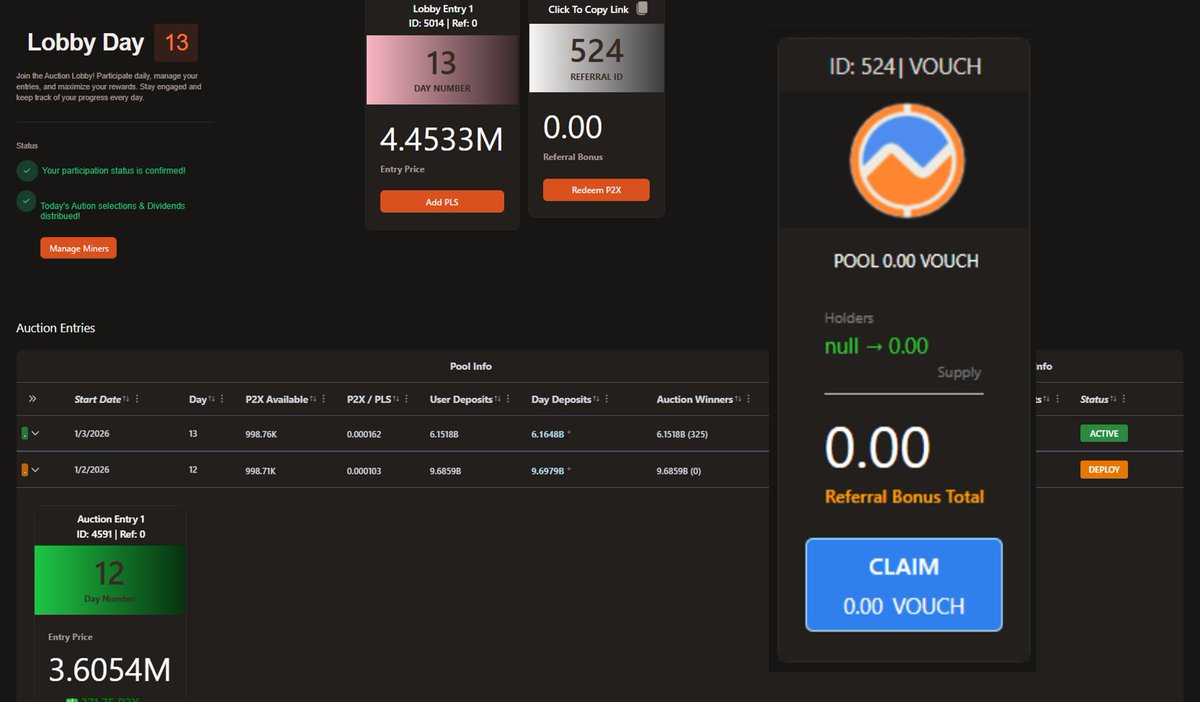Collapse the 1/2/2026 auction row

pyautogui.click(x=36, y=469)
